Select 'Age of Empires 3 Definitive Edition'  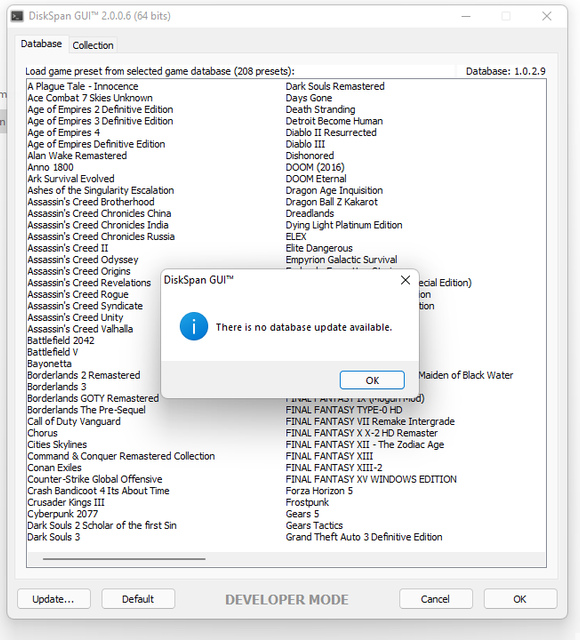(x=100, y=121)
